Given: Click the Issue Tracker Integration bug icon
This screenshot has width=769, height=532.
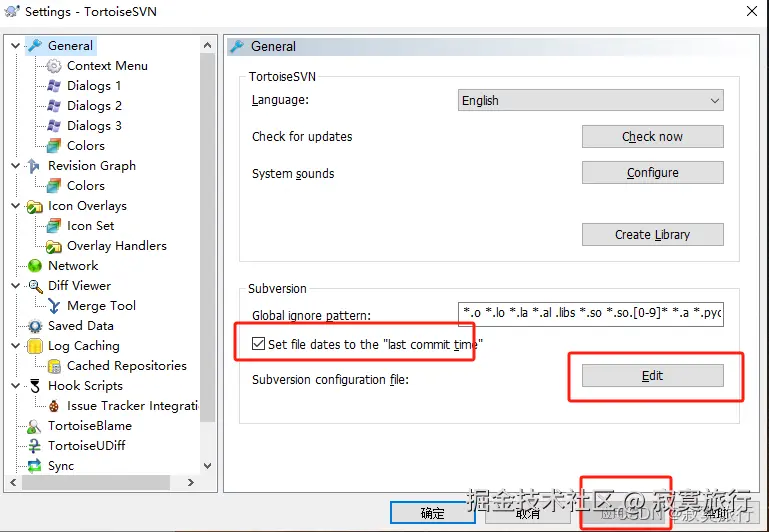Looking at the screenshot, I should click(54, 406).
